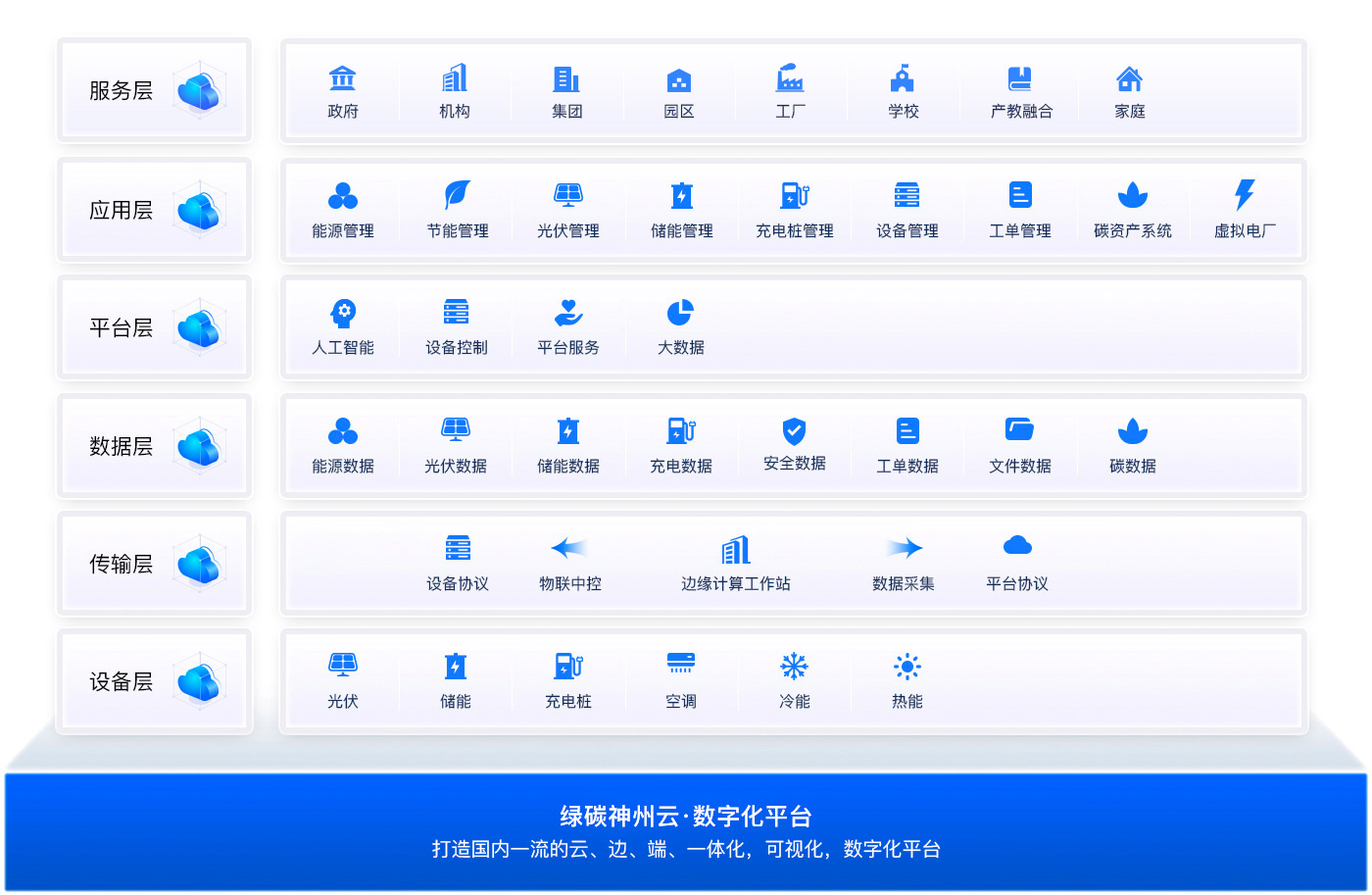The height and width of the screenshot is (895, 1372).
Task: Select the 平台服务 heart-hand icon
Action: click(x=568, y=313)
